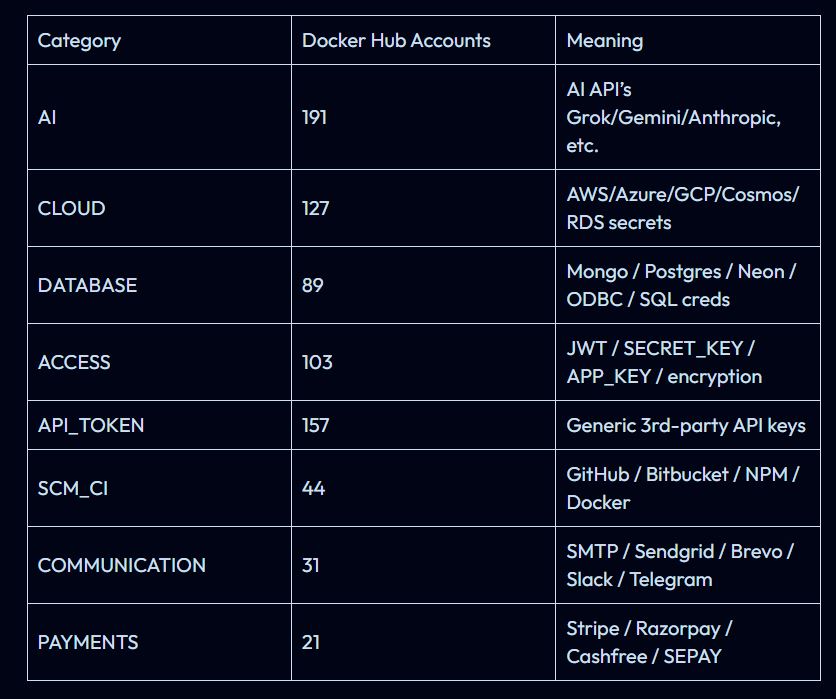Select the PAYMENTS category cell
Viewport: 836px width, 699px height.
88,642
